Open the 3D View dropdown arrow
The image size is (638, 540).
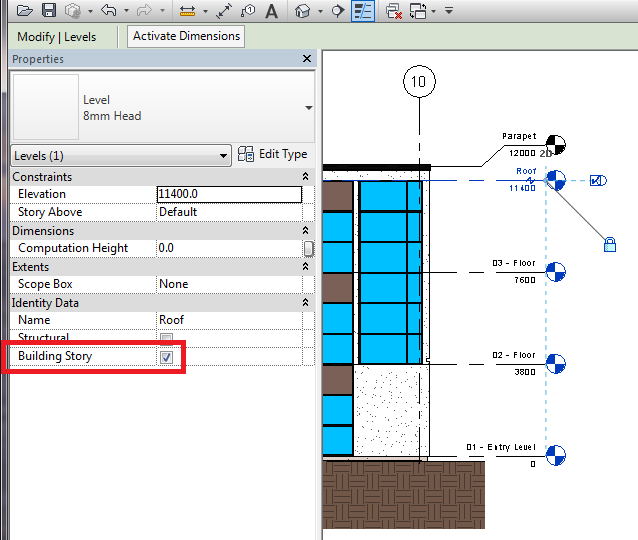pos(320,11)
